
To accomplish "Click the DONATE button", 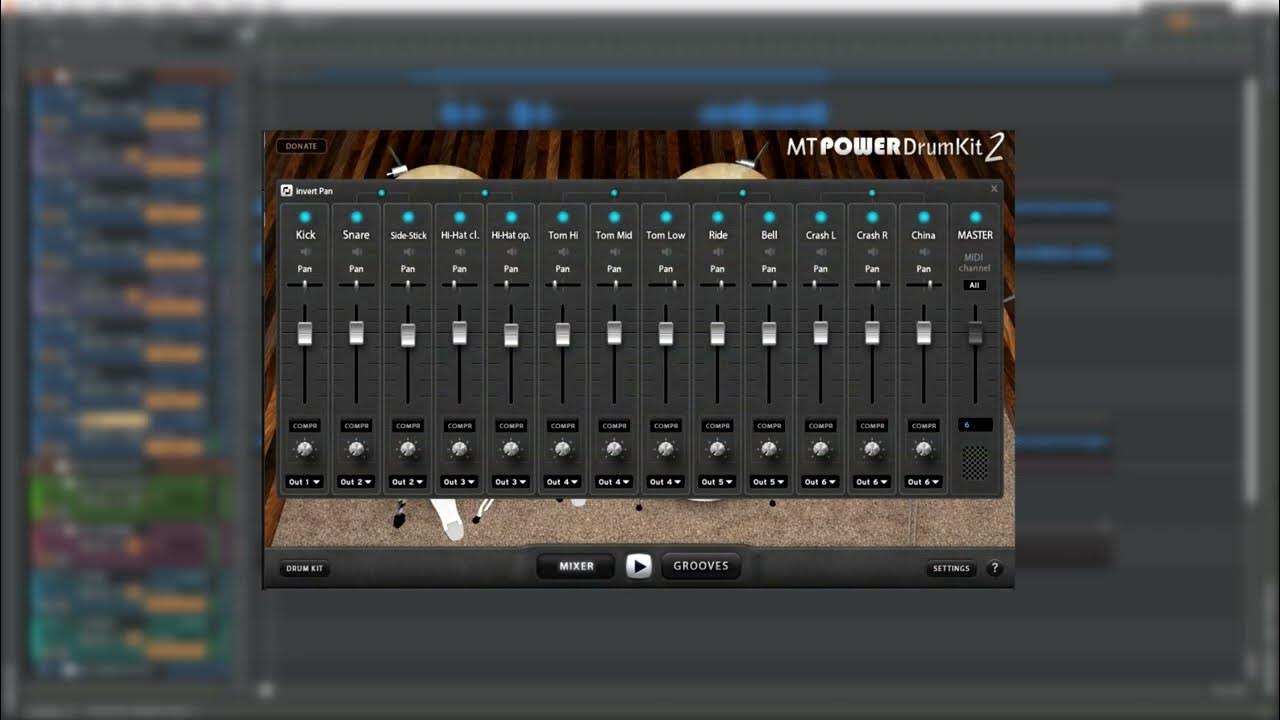I will (x=301, y=146).
